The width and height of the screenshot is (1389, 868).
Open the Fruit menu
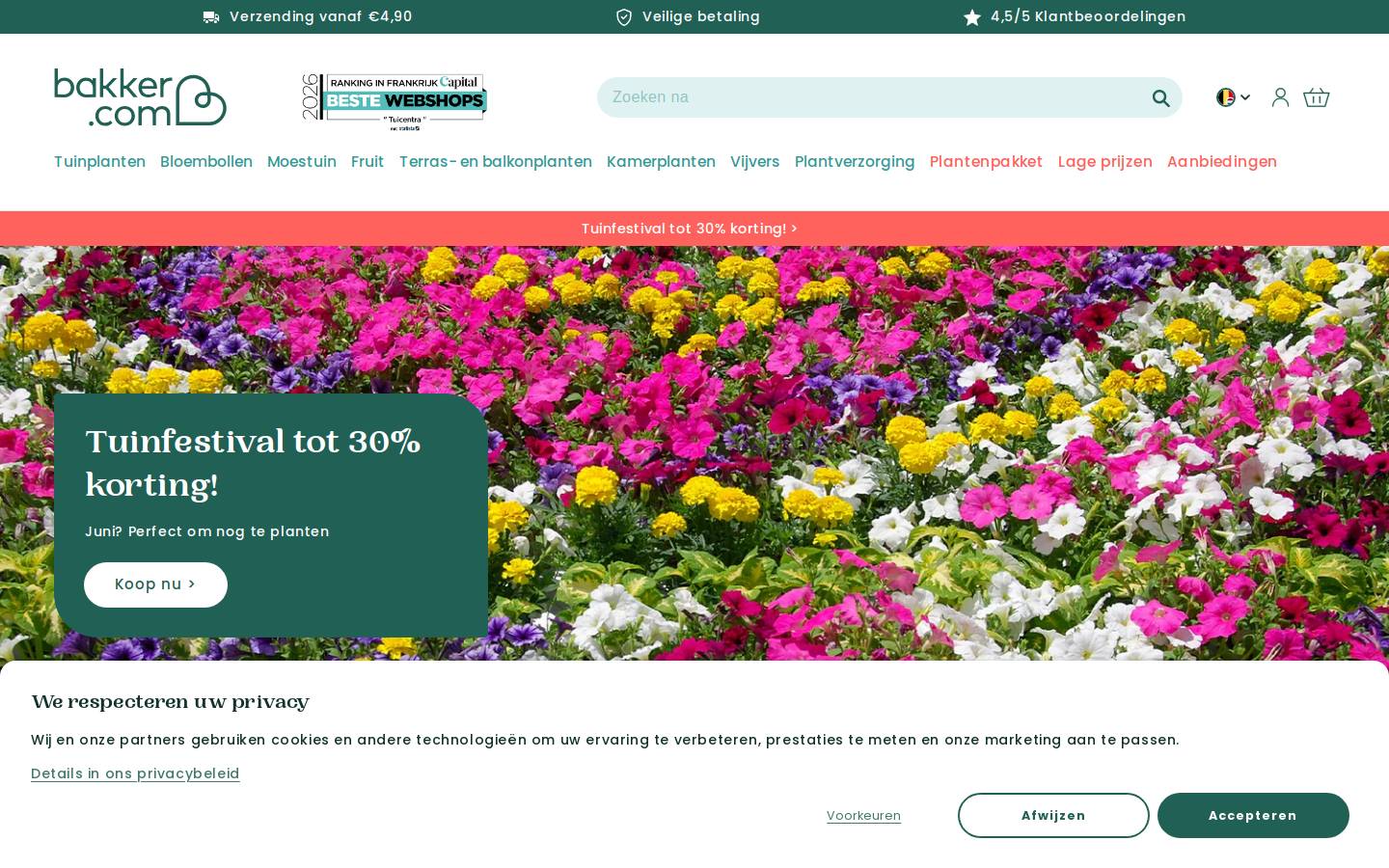(x=368, y=162)
